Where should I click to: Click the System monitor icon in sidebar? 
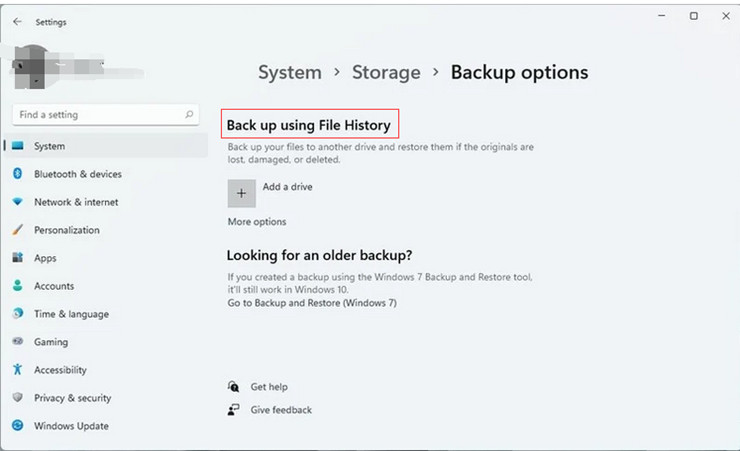coord(18,146)
